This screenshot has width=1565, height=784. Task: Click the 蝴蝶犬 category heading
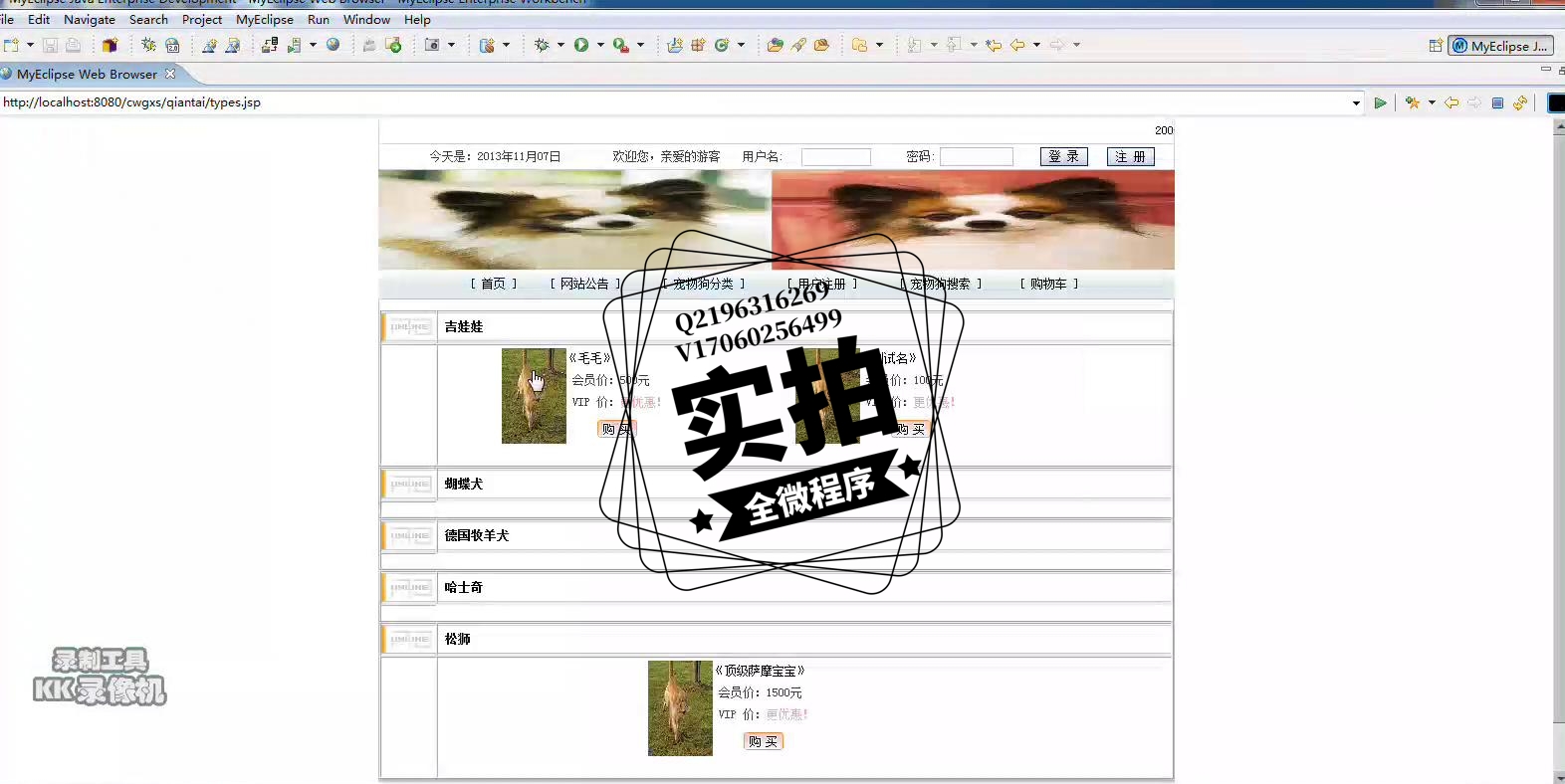[x=464, y=484]
